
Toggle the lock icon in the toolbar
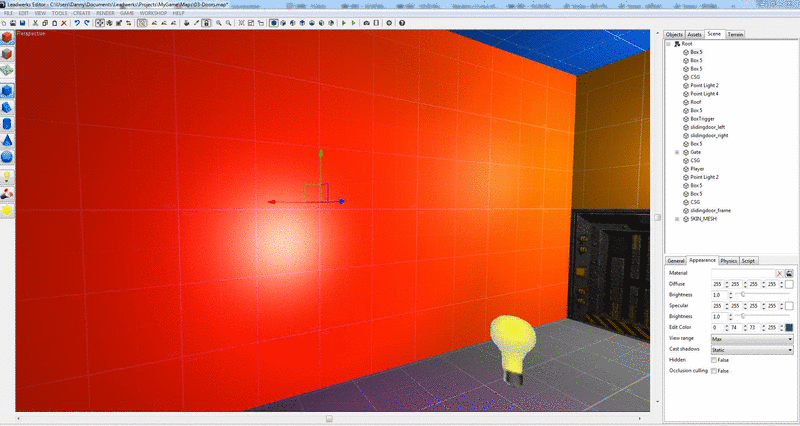[206, 23]
